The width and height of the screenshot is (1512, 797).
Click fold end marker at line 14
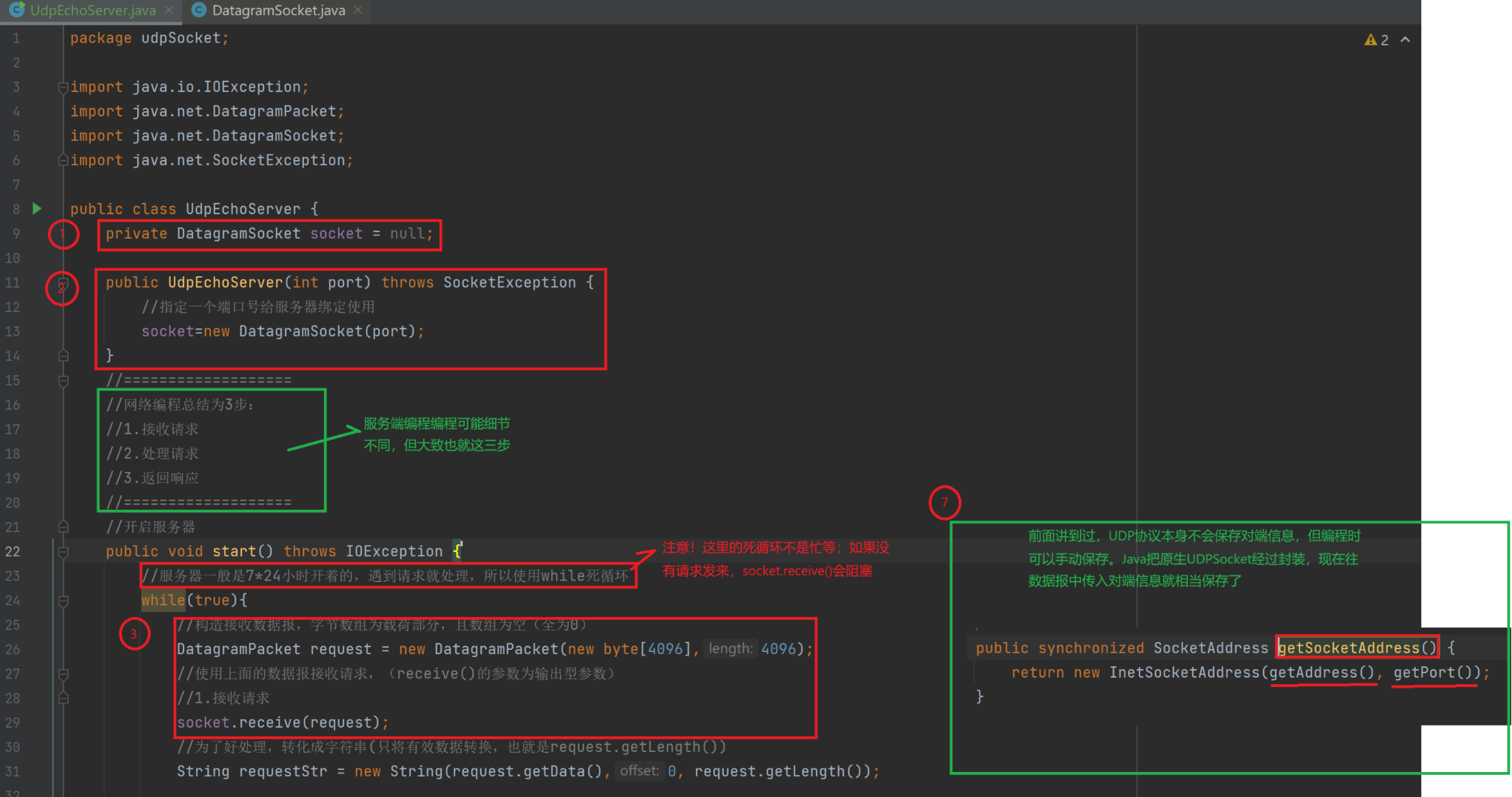63,356
